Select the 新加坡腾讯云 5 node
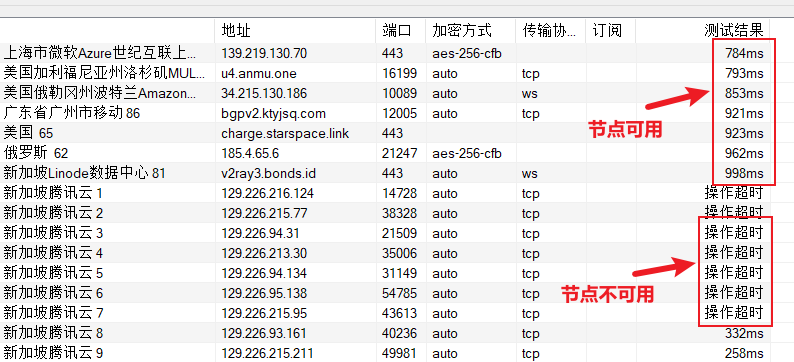This screenshot has width=794, height=362. coord(53,273)
